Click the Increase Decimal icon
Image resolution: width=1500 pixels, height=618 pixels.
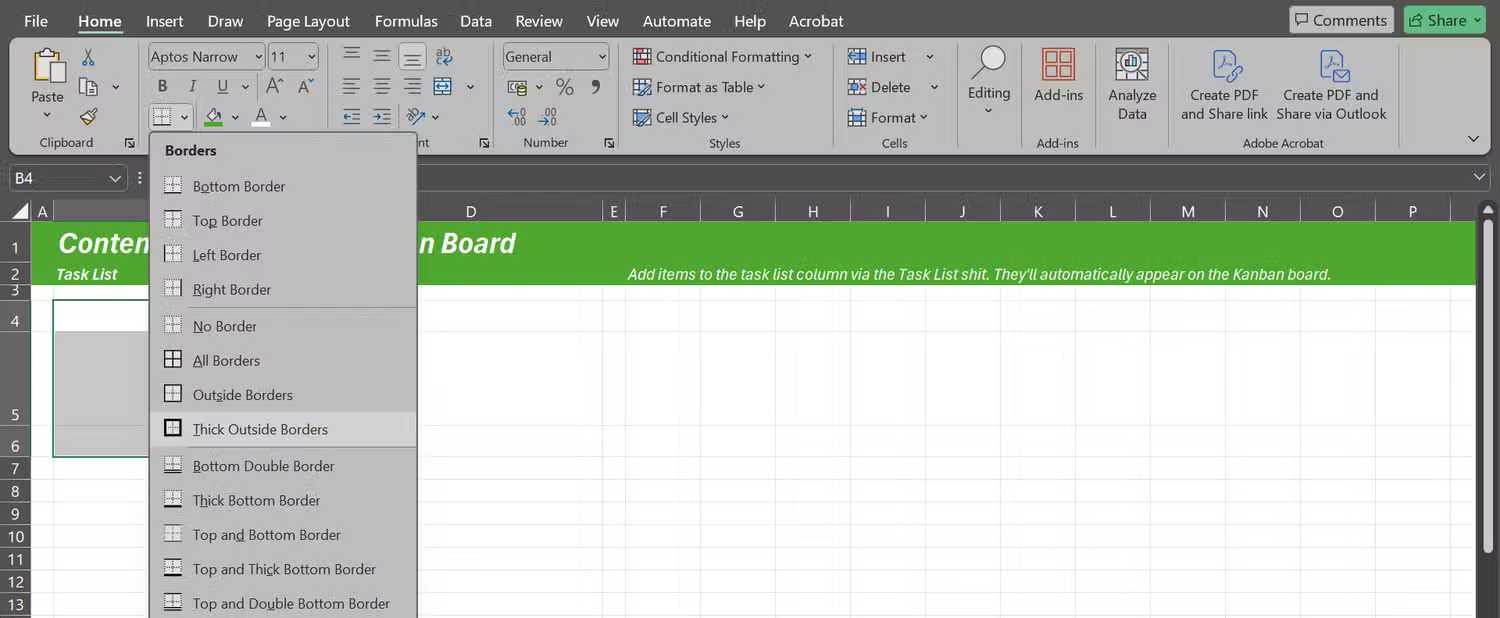(x=517, y=117)
